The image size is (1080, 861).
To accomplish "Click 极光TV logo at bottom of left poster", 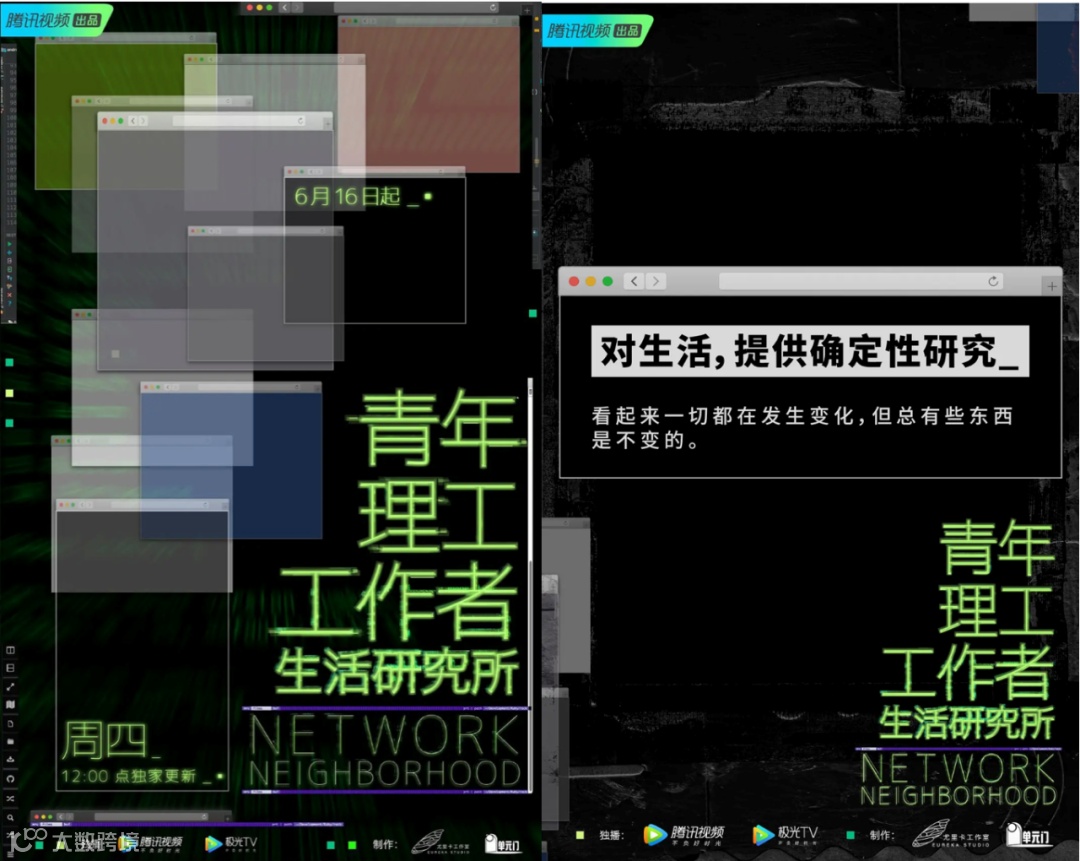I will coord(231,843).
